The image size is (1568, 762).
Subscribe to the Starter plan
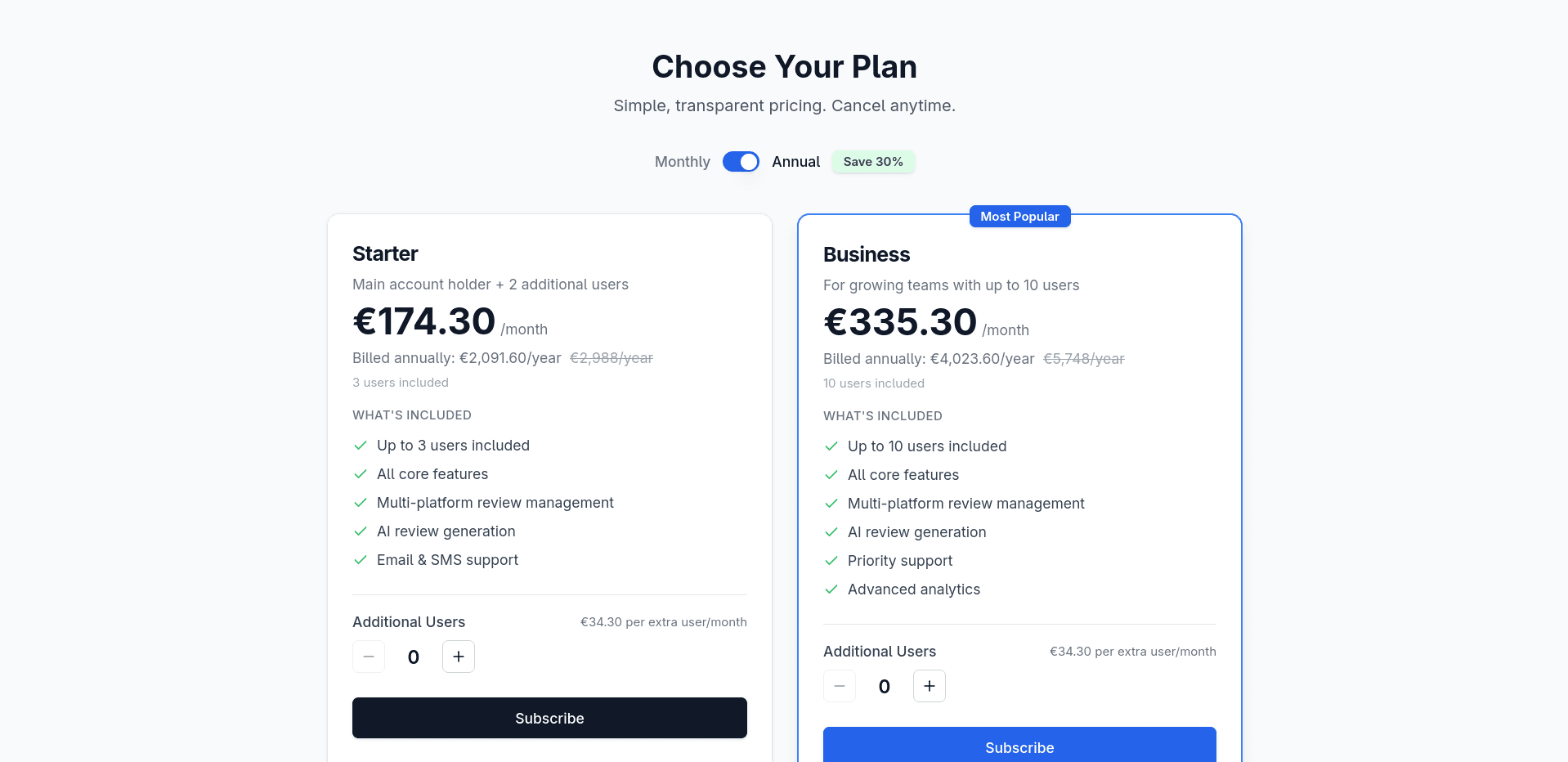(x=549, y=718)
